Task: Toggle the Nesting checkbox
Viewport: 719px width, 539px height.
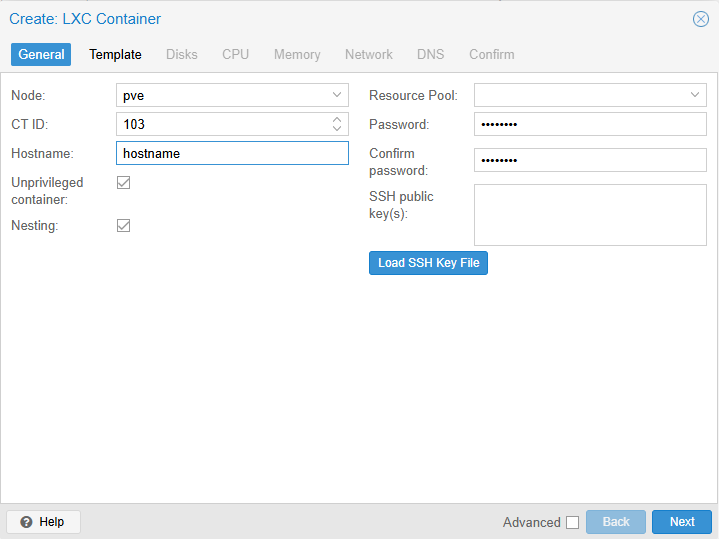Action: click(123, 226)
